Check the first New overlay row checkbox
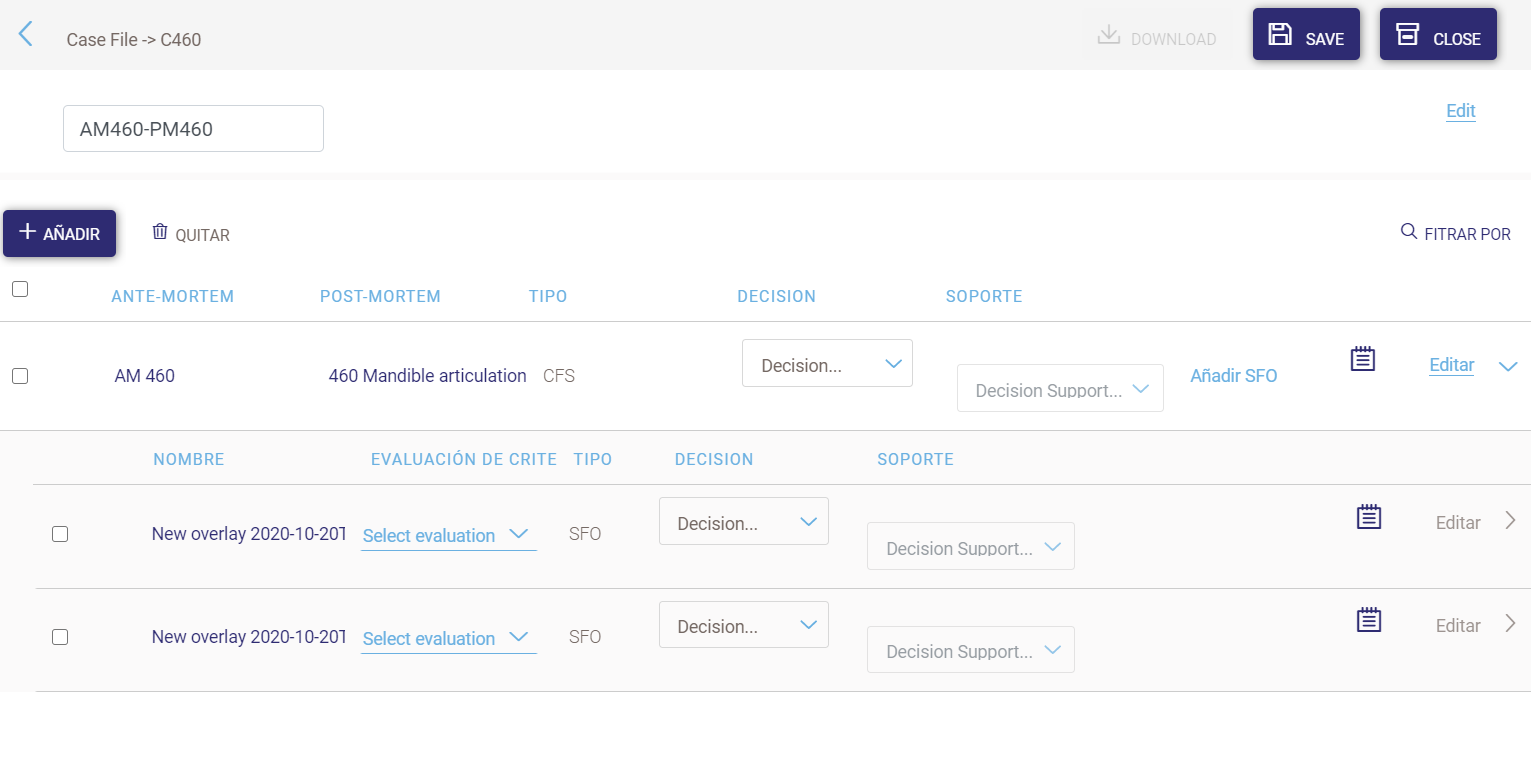The height and width of the screenshot is (757, 1531). click(x=60, y=534)
